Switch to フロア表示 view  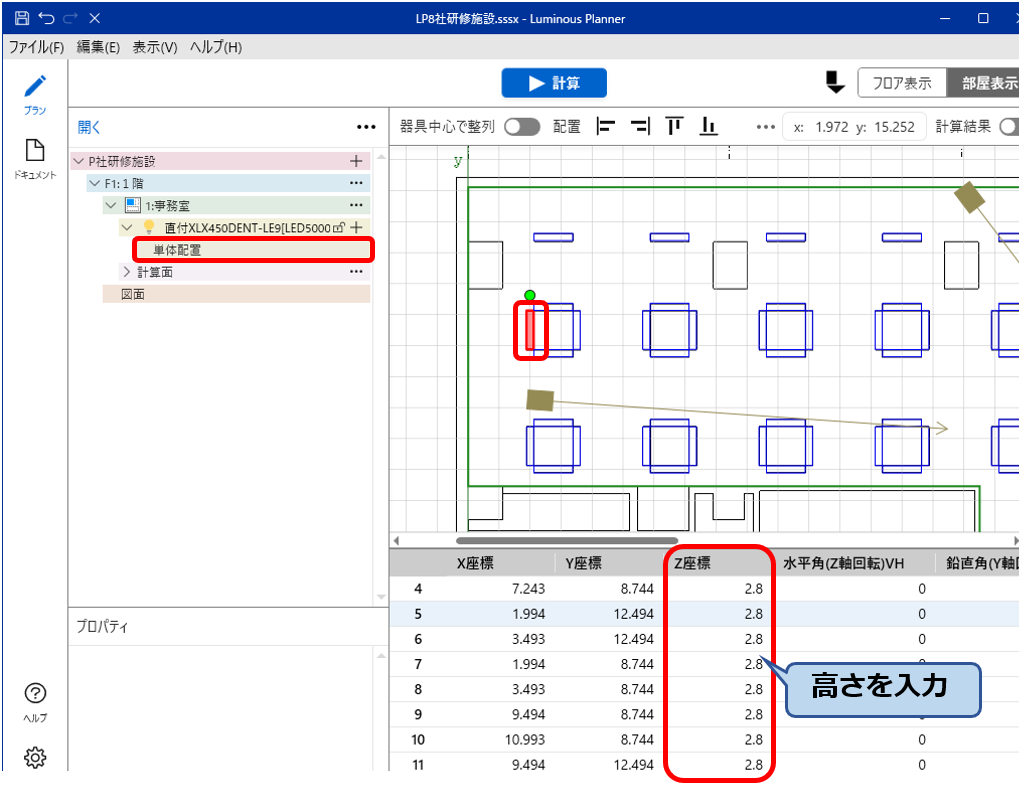point(902,83)
